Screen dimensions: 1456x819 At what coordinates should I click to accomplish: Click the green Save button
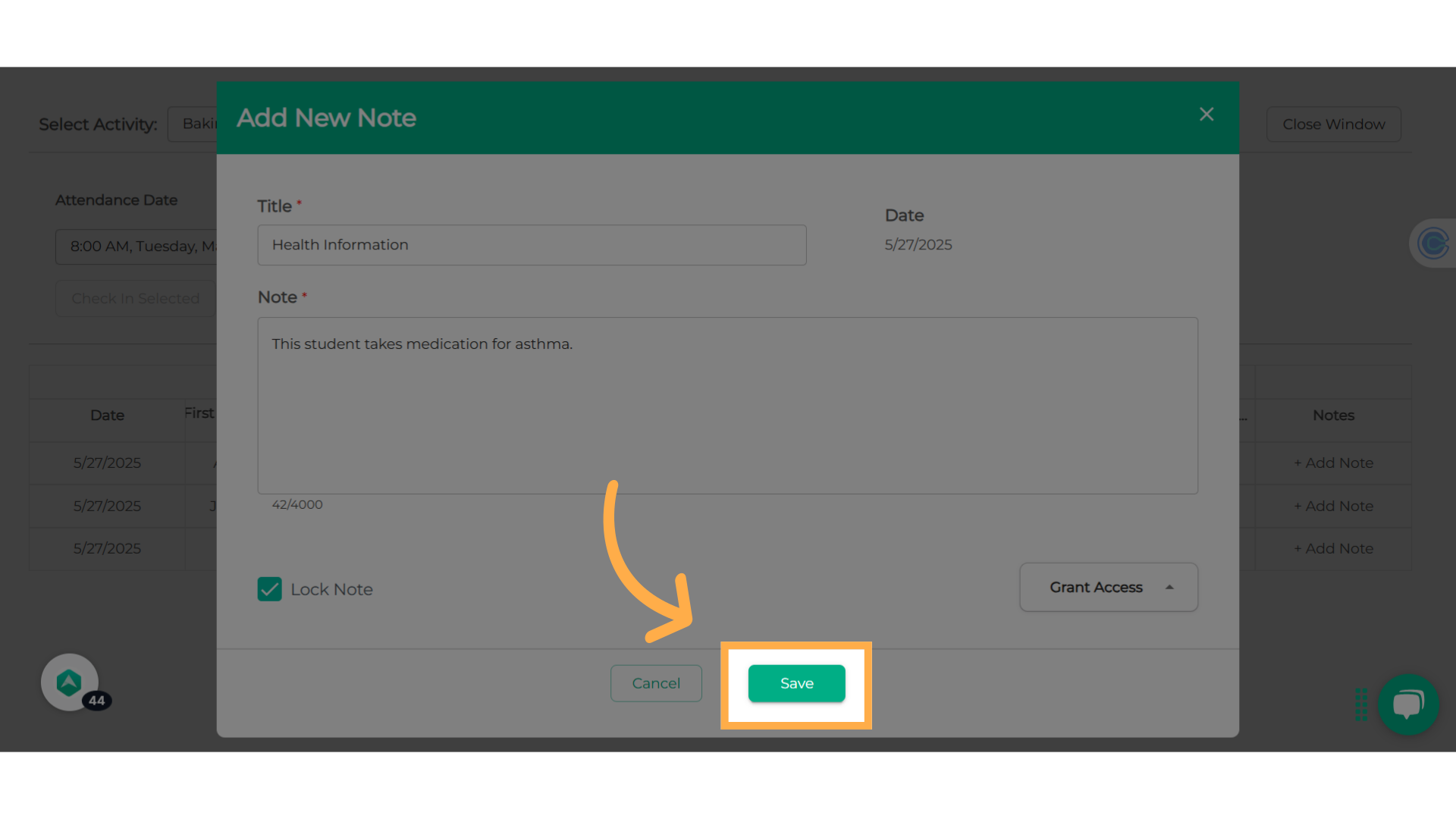pyautogui.click(x=796, y=683)
